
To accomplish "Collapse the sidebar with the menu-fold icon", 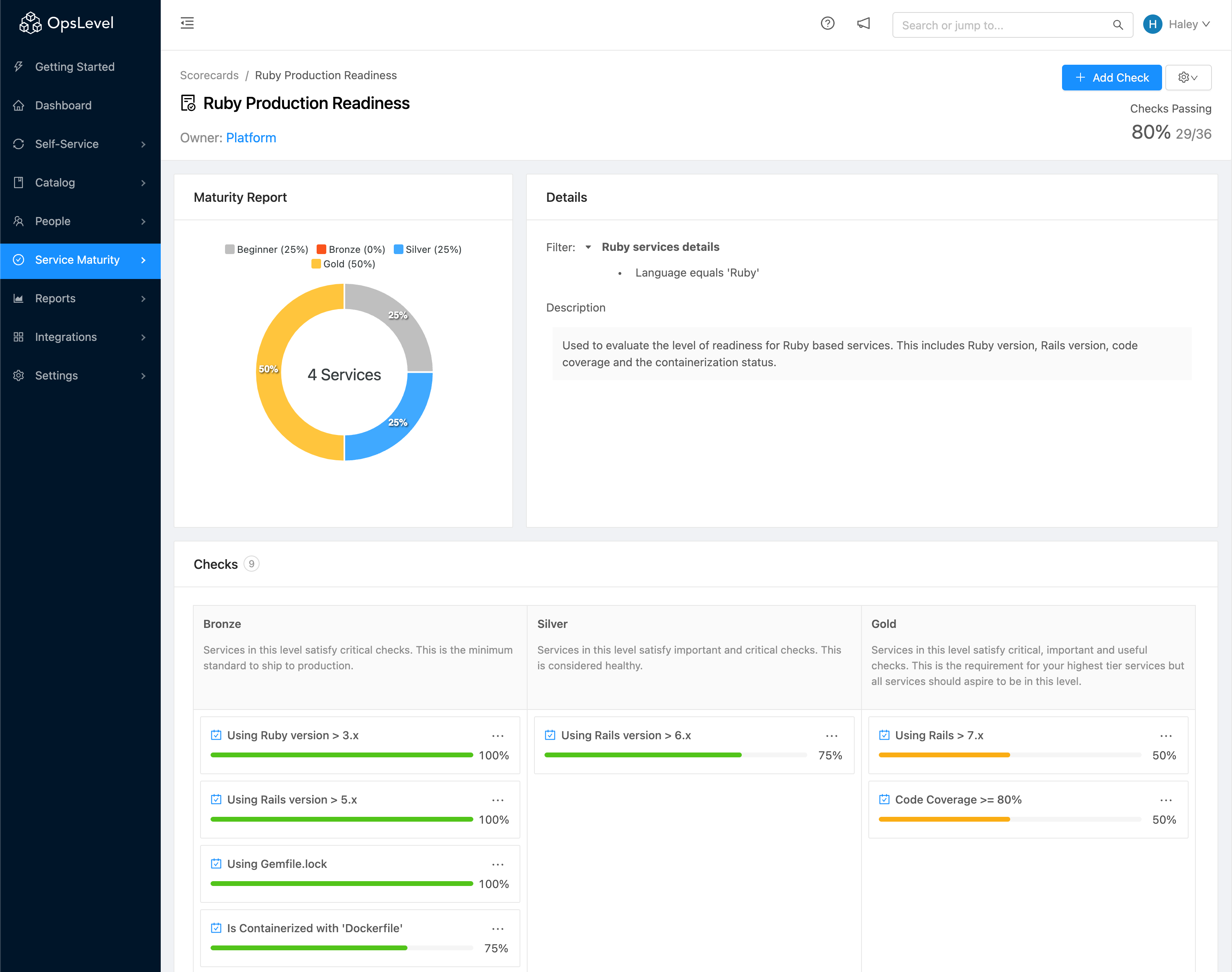I will click(187, 23).
